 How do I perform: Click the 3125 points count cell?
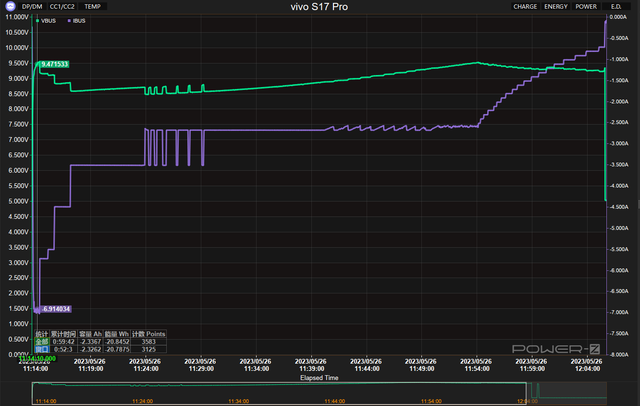[149, 349]
